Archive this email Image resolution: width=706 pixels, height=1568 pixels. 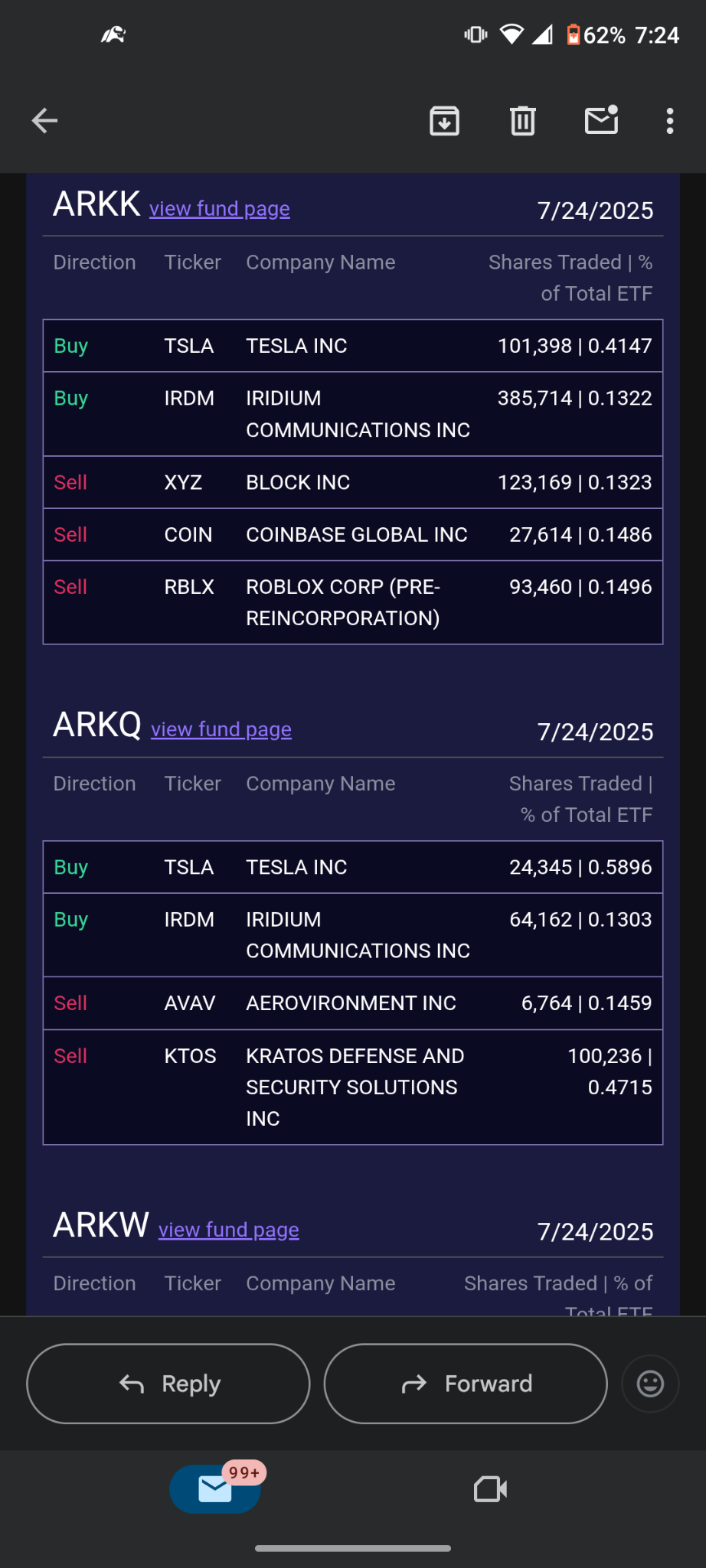pyautogui.click(x=445, y=121)
